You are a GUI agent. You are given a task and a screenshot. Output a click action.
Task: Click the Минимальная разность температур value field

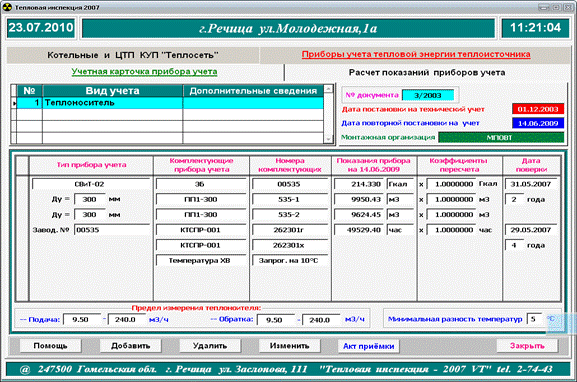point(534,319)
